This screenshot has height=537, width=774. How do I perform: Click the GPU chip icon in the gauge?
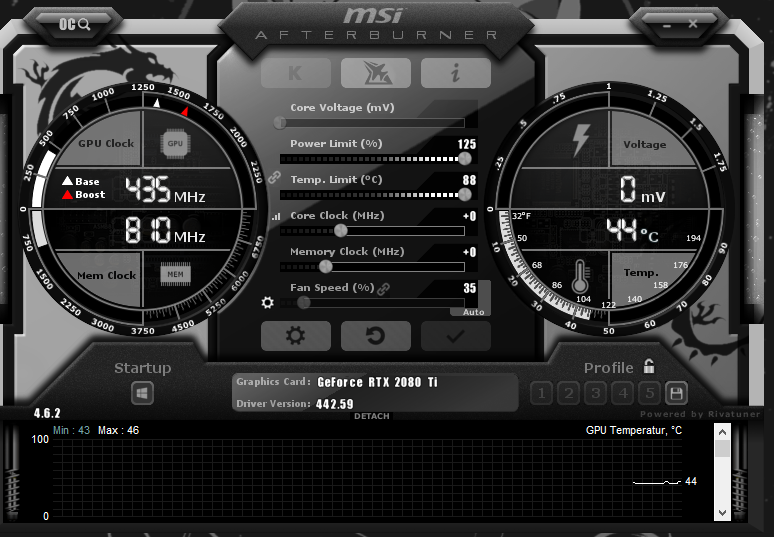click(x=175, y=144)
